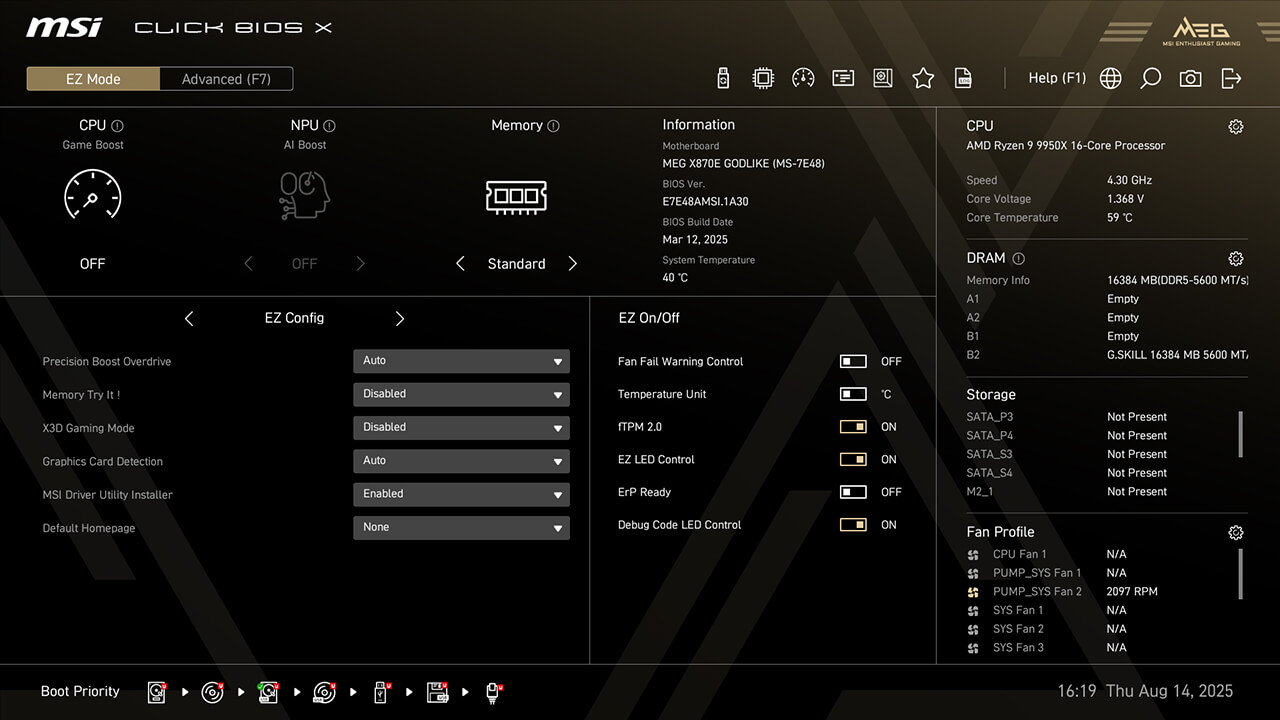Click next arrow beside Memory Standard profile
Image resolution: width=1280 pixels, height=720 pixels.
point(573,264)
